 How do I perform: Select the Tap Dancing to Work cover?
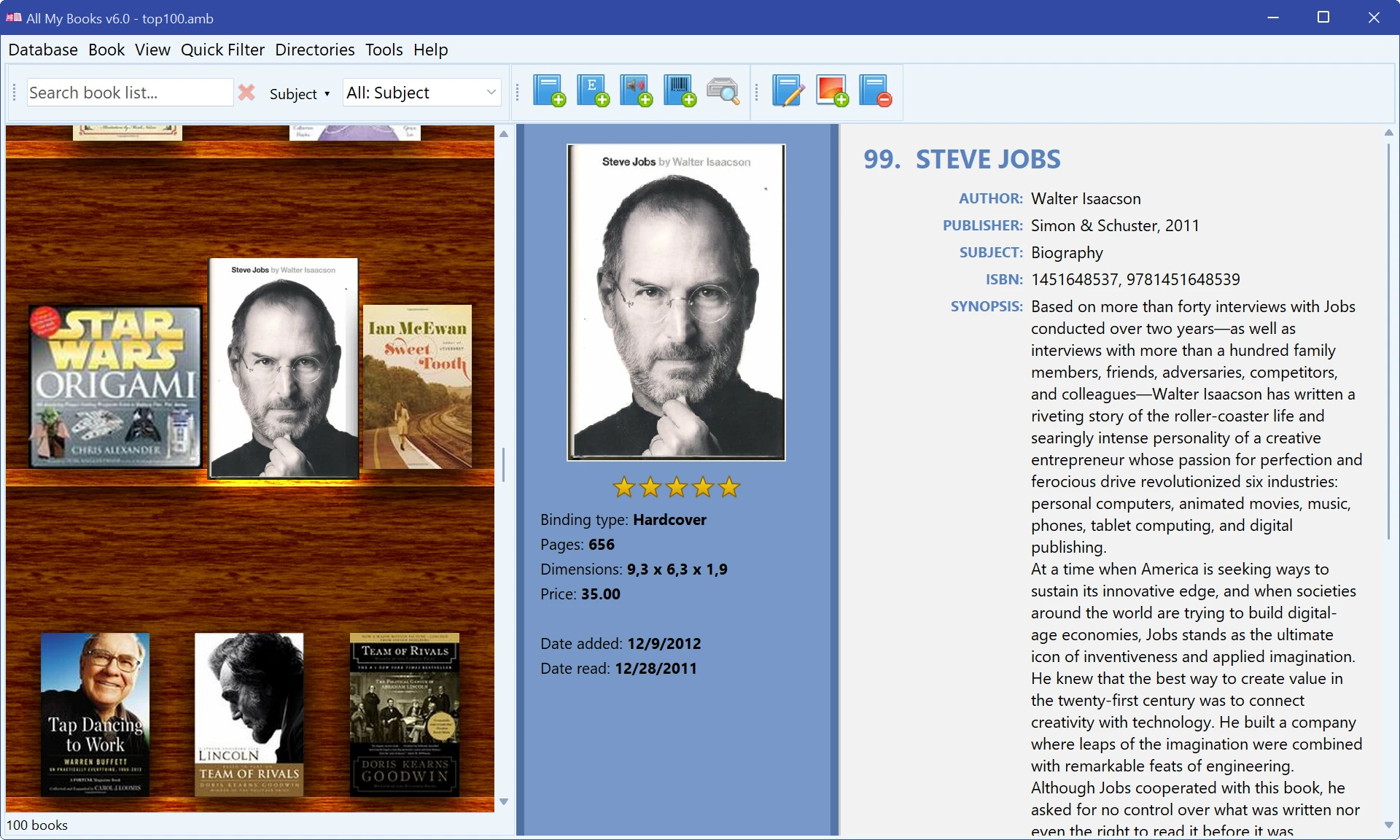click(95, 715)
